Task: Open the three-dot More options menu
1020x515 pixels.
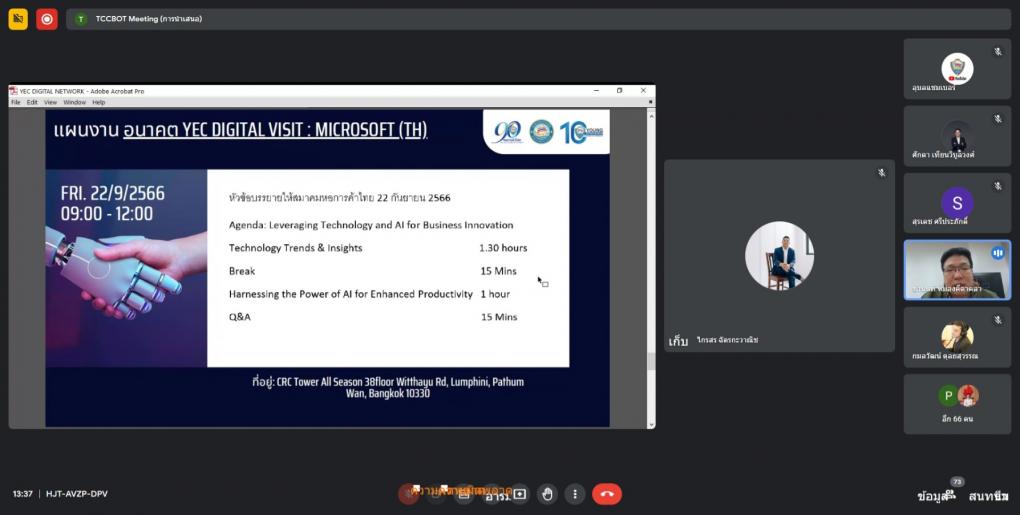Action: 574,494
